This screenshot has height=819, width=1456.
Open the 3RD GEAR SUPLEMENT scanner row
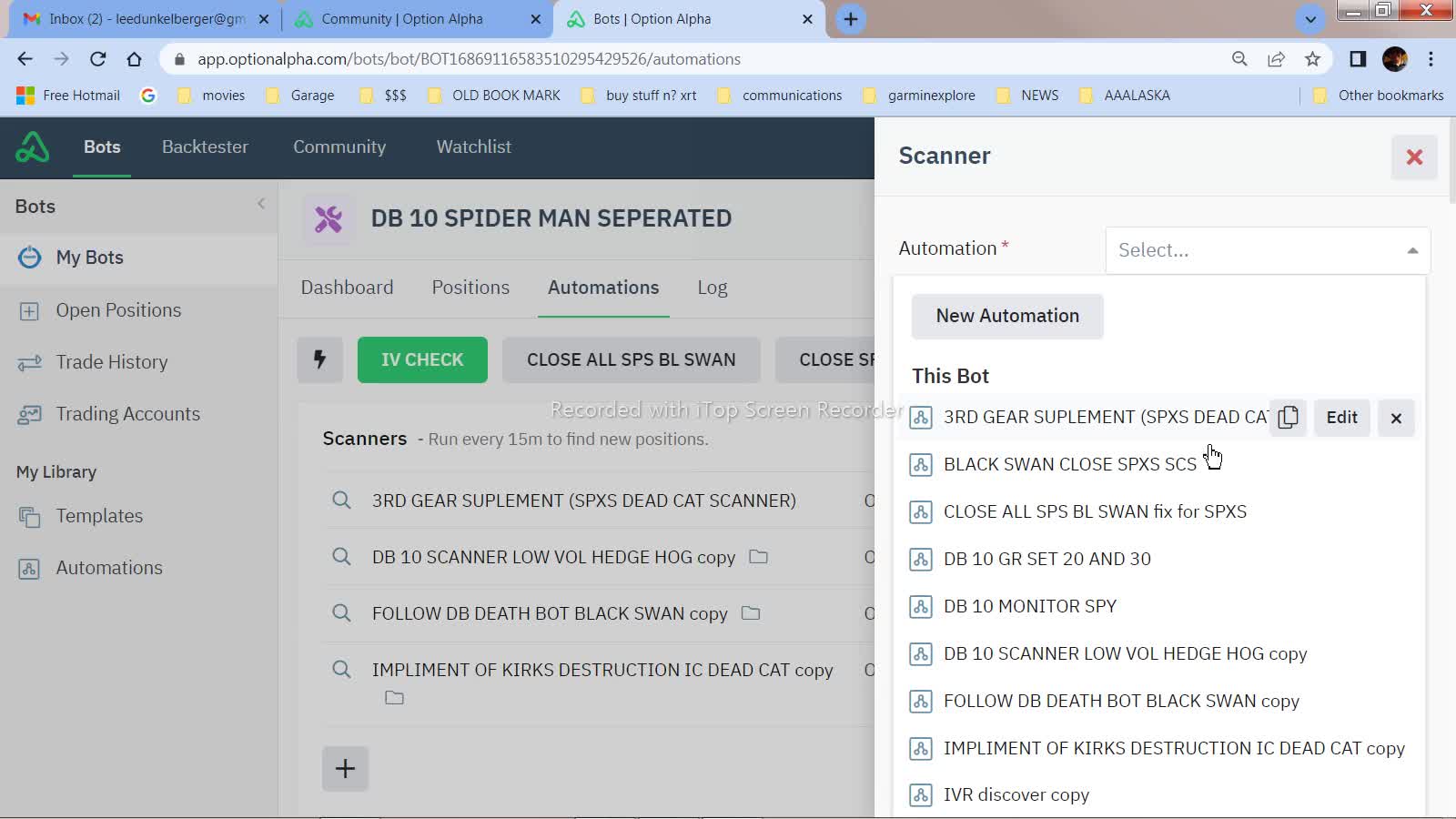point(583,500)
